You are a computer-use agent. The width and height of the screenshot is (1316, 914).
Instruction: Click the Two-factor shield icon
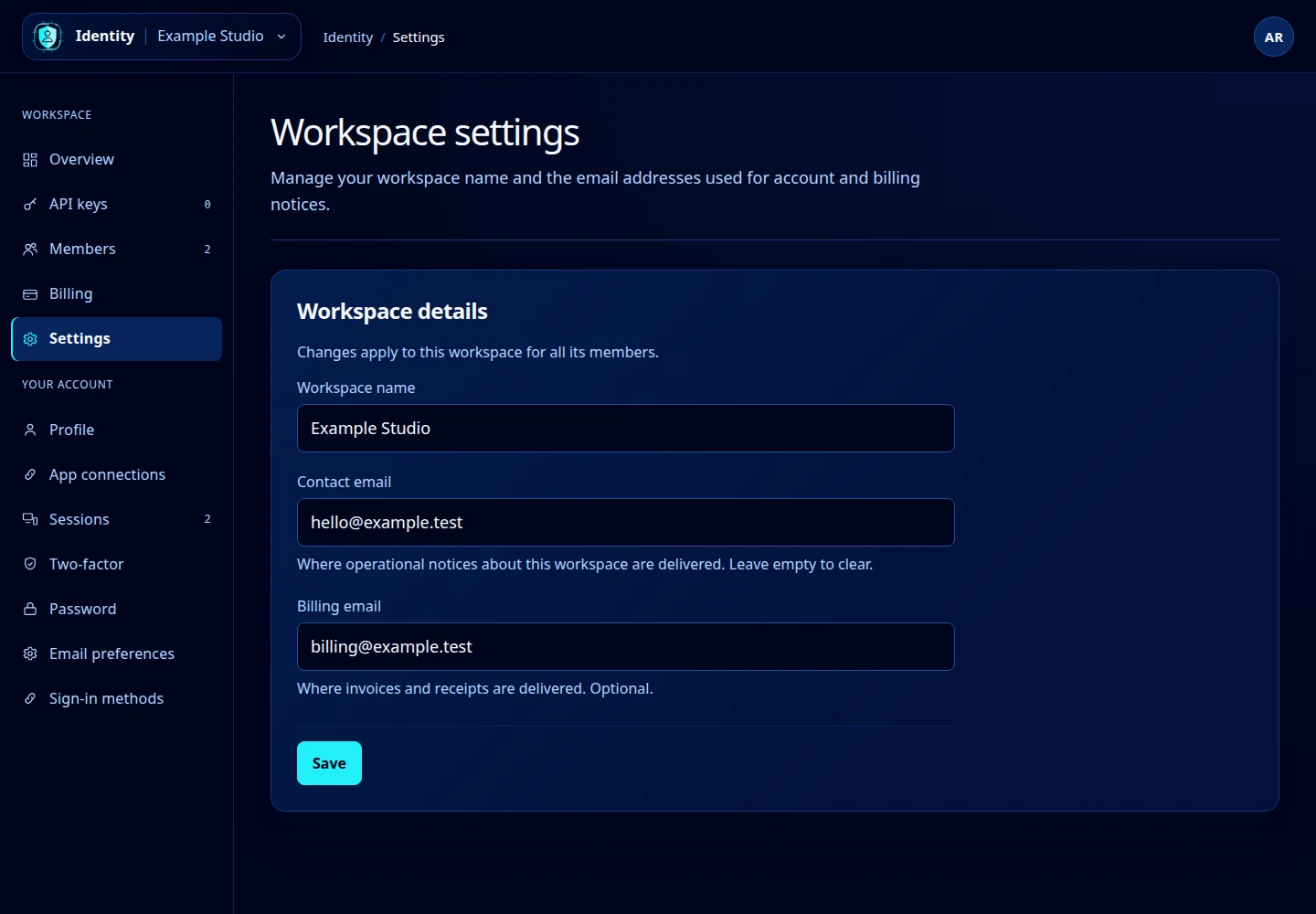tap(30, 564)
